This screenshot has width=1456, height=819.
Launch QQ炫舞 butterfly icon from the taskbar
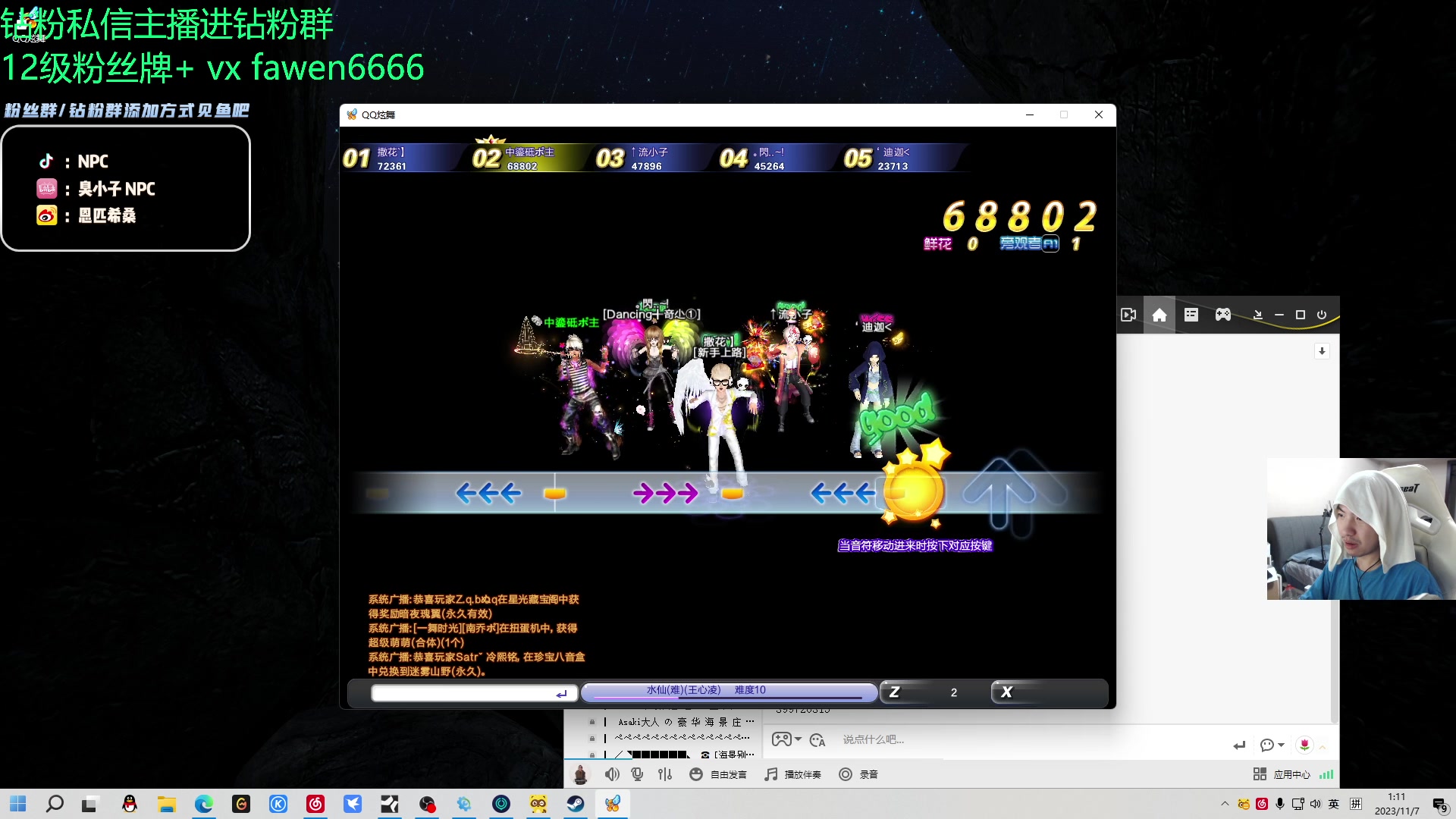[x=613, y=805]
